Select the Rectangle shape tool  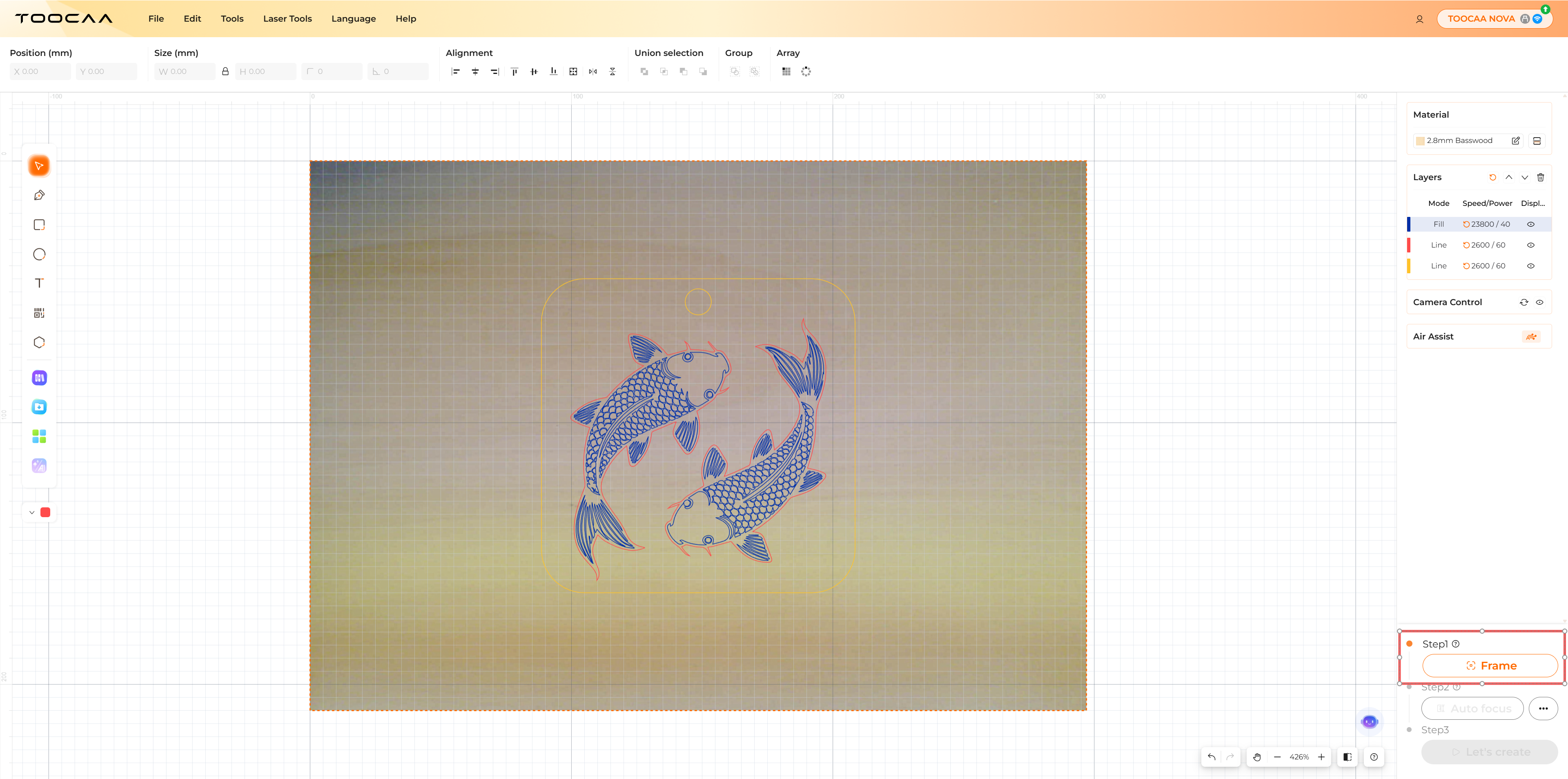39,225
